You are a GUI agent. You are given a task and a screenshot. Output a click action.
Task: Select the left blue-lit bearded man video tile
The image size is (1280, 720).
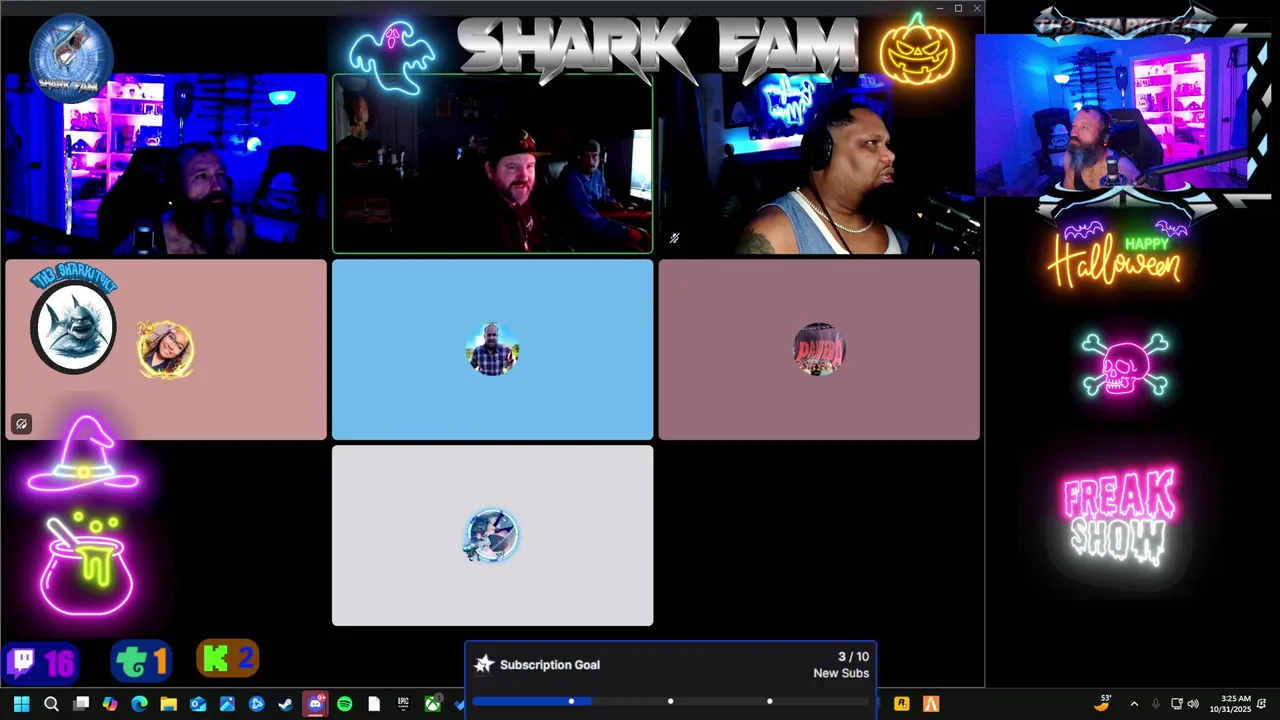166,164
